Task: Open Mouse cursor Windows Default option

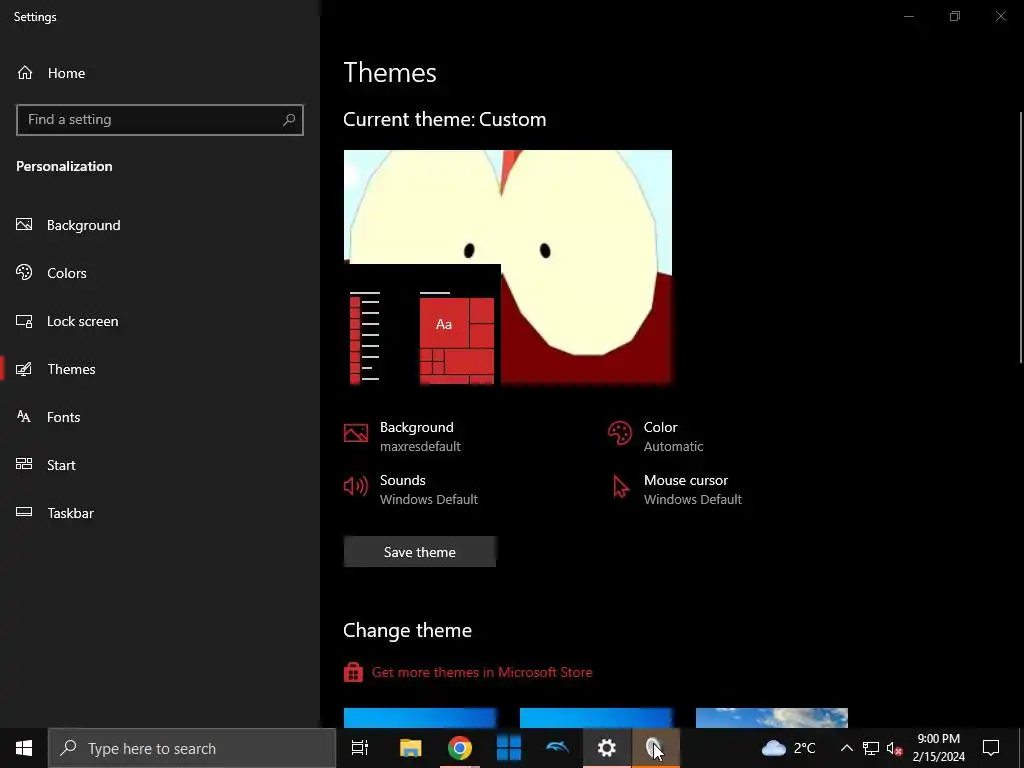Action: tap(675, 489)
